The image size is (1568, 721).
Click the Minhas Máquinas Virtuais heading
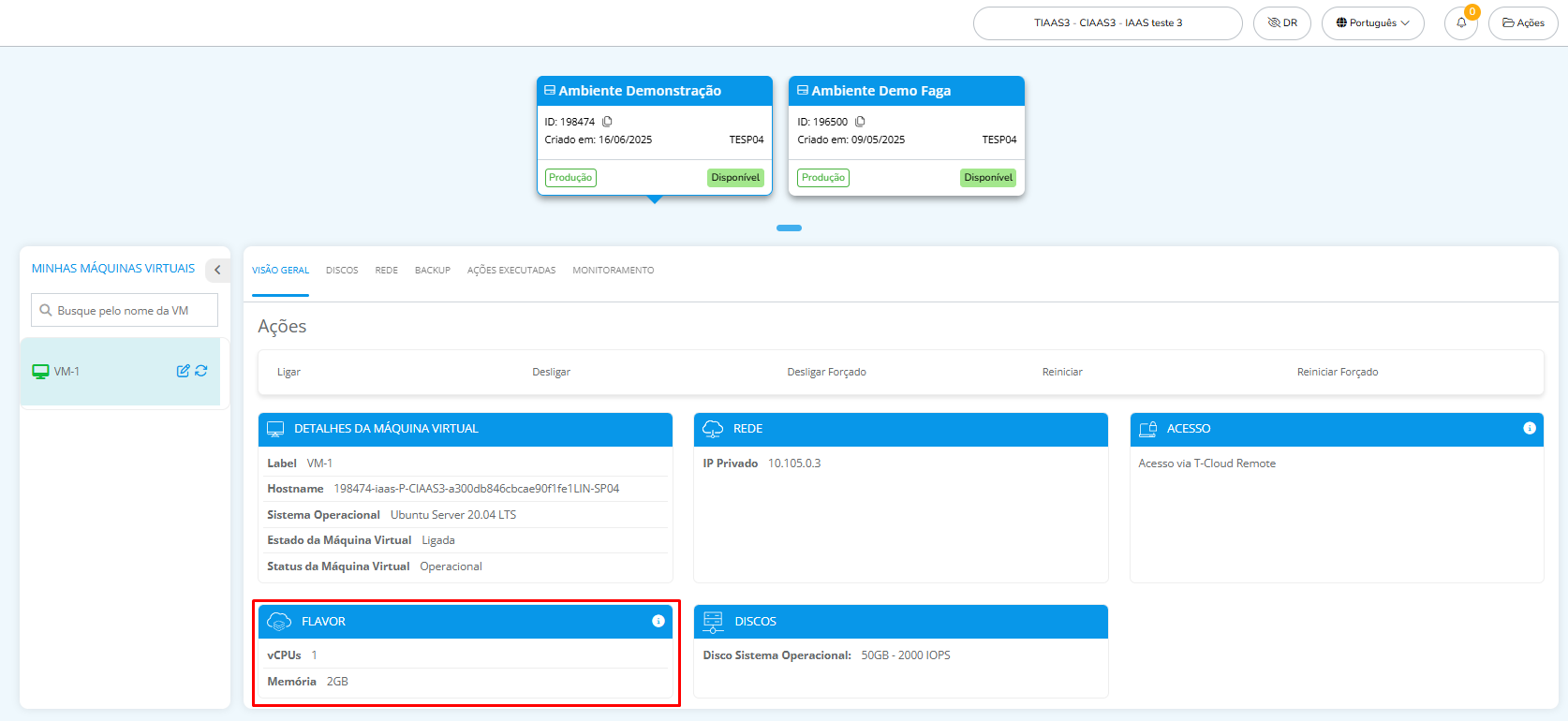coord(113,269)
